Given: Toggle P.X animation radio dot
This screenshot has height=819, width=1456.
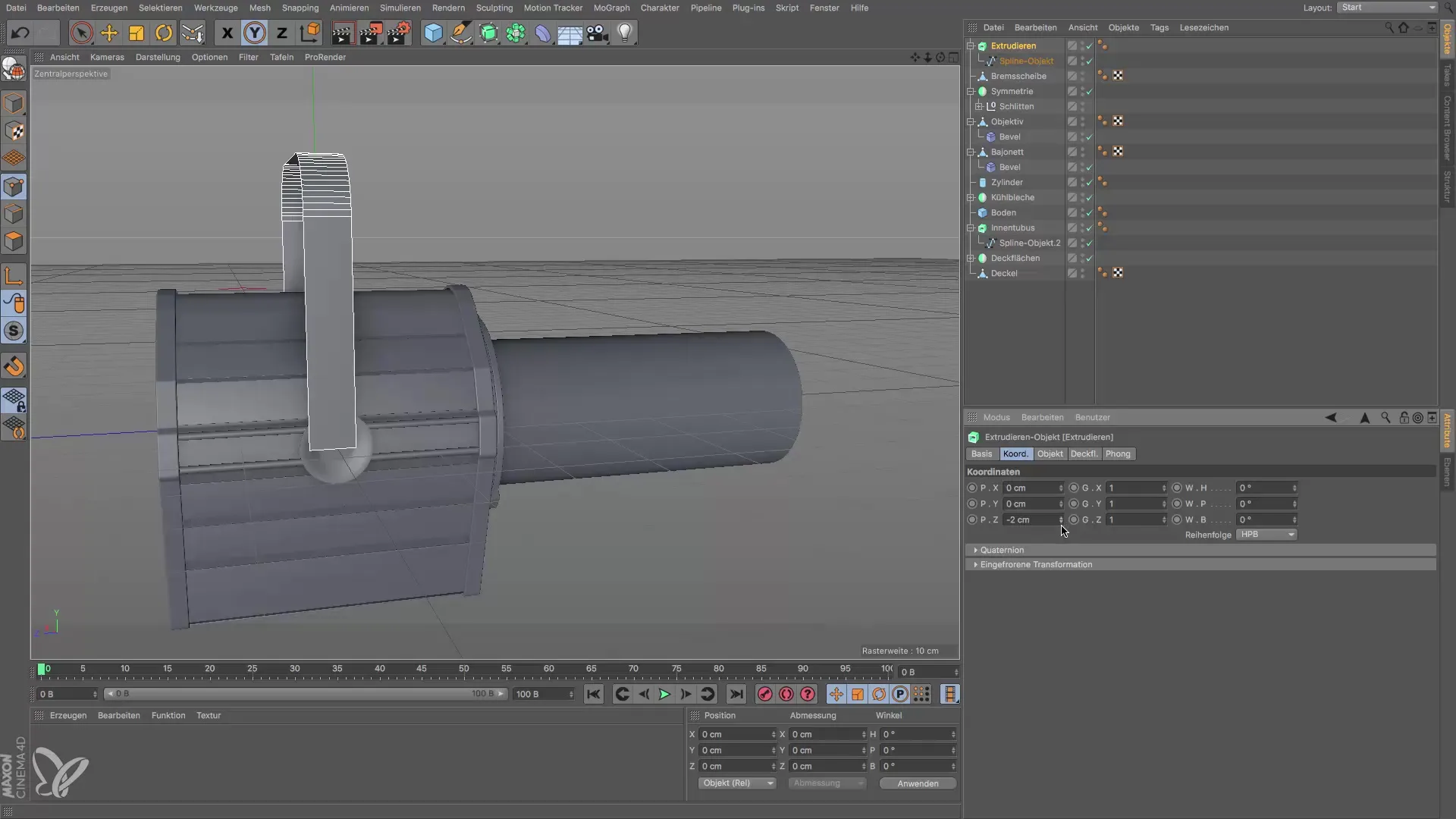Looking at the screenshot, I should click(x=972, y=488).
